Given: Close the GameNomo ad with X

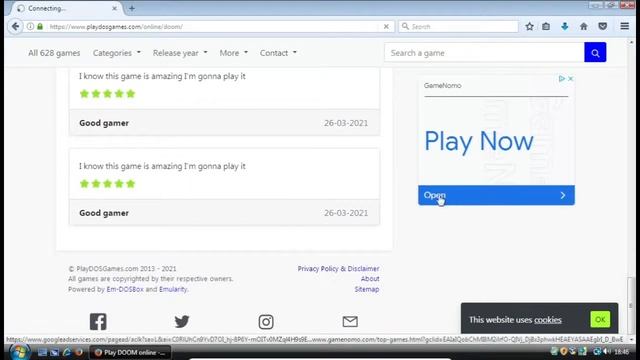Looking at the screenshot, I should tap(571, 78).
